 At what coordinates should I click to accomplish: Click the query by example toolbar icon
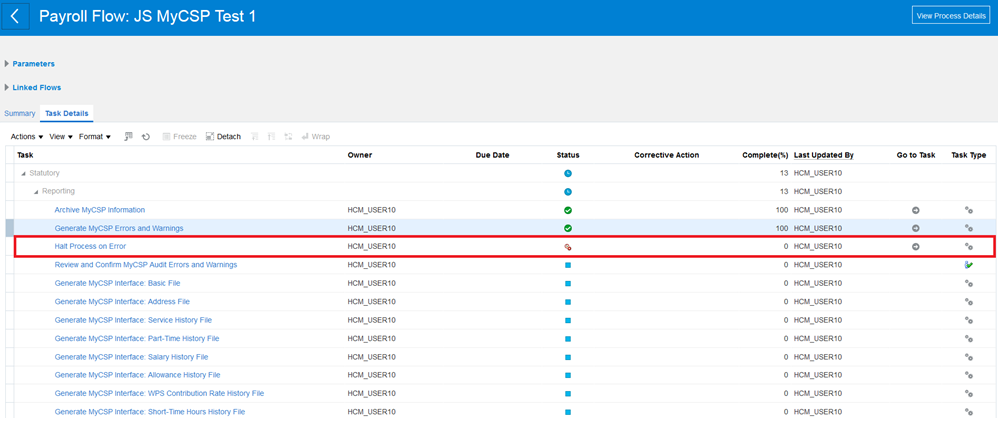(x=128, y=137)
